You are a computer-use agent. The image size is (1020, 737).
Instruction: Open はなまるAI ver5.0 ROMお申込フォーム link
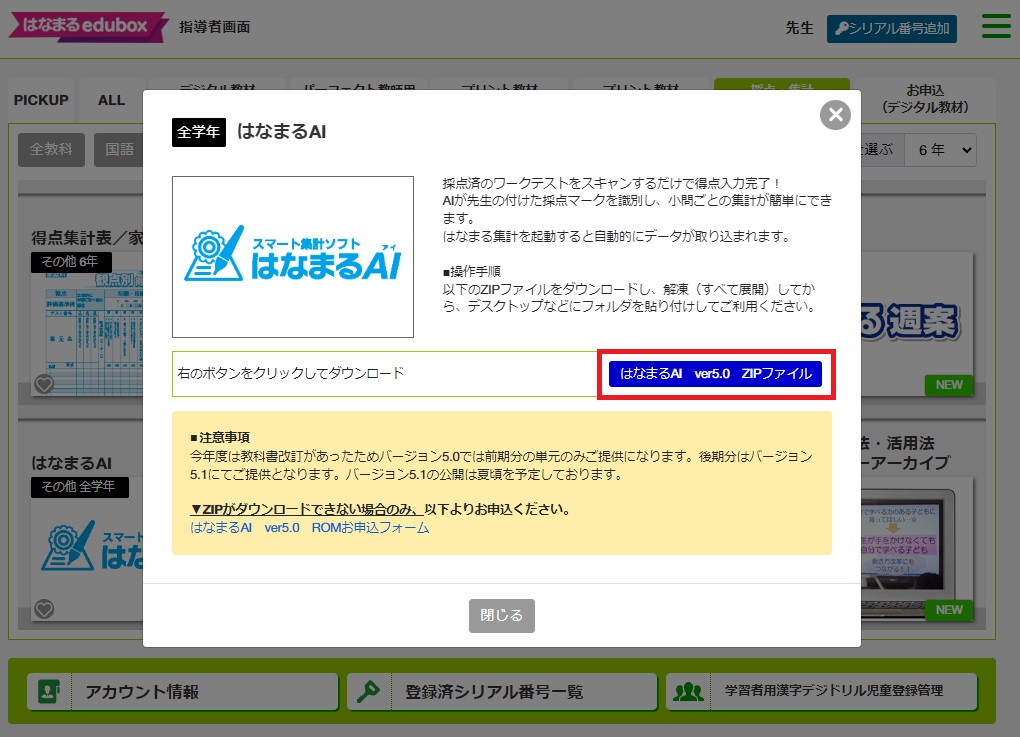point(310,528)
